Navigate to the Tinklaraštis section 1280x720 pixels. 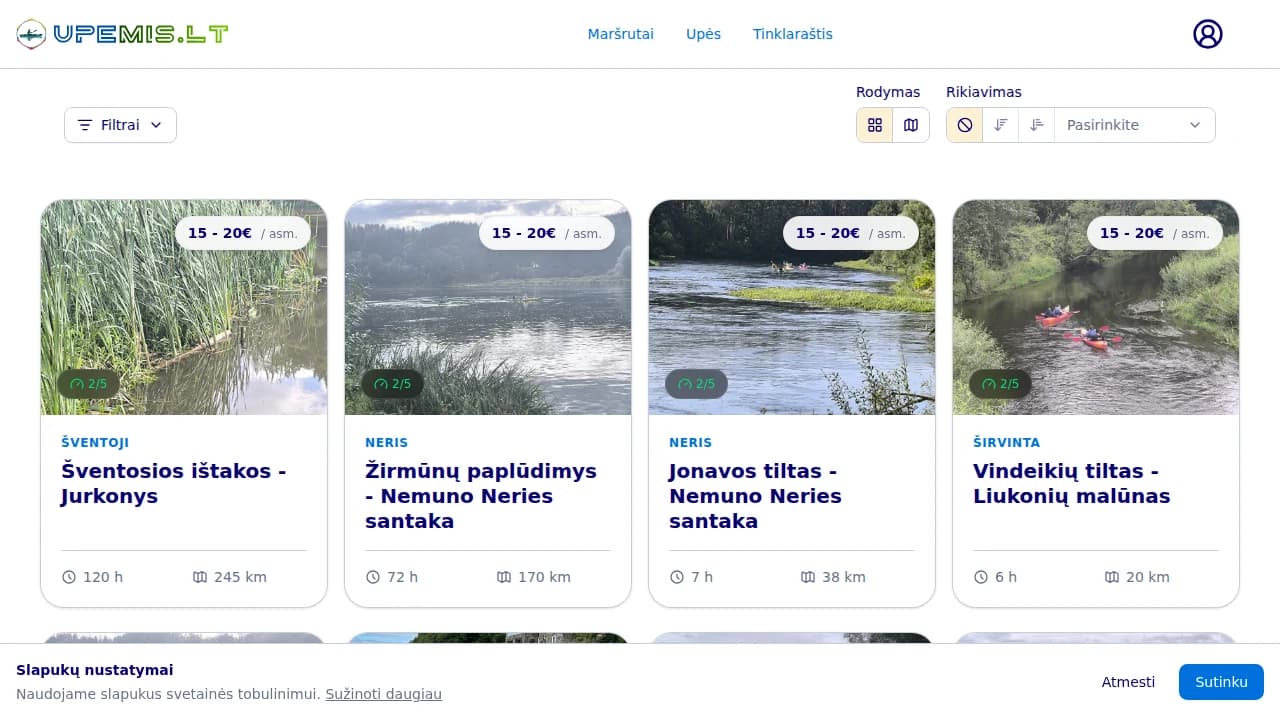793,33
